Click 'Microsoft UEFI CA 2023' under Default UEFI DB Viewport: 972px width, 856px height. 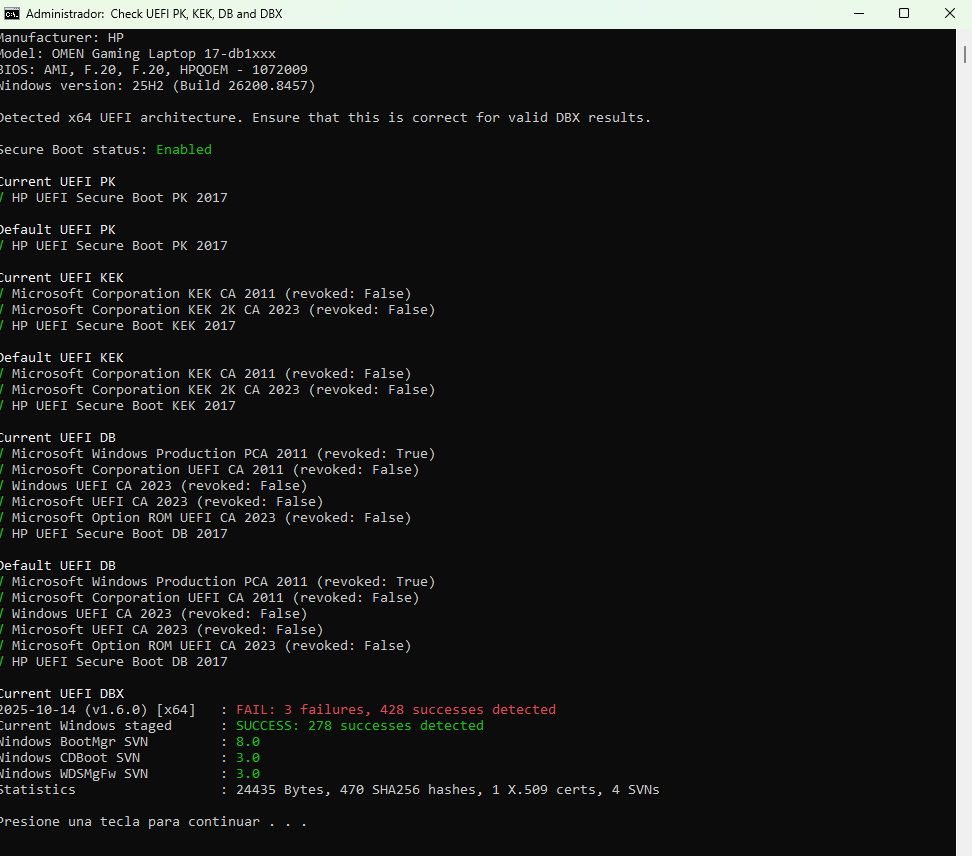click(99, 630)
